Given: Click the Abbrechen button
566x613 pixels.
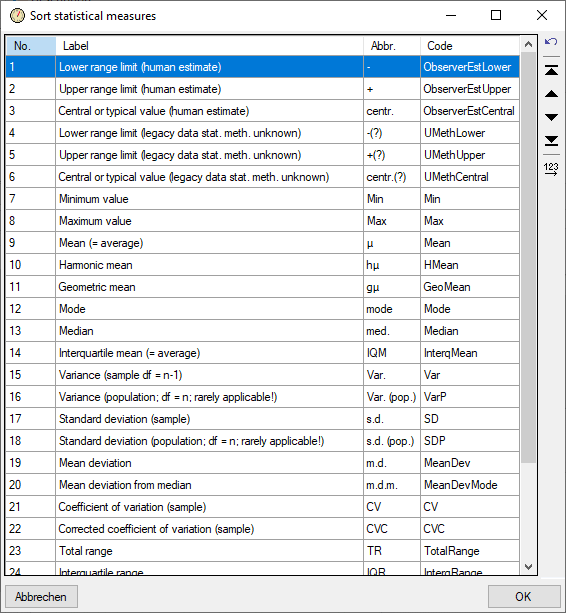Looking at the screenshot, I should pyautogui.click(x=41, y=597).
